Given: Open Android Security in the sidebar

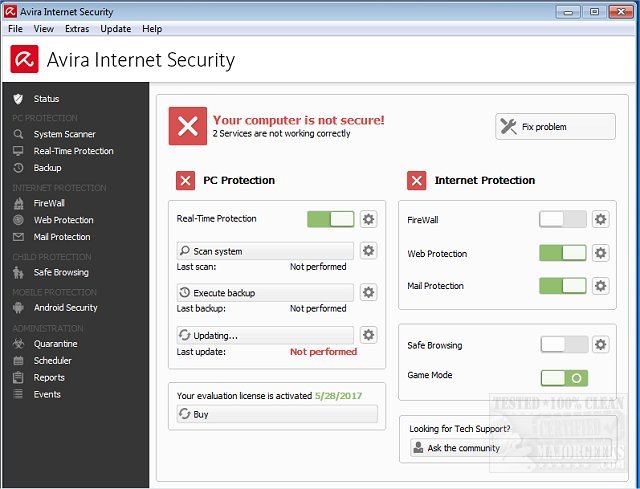Looking at the screenshot, I should (65, 308).
